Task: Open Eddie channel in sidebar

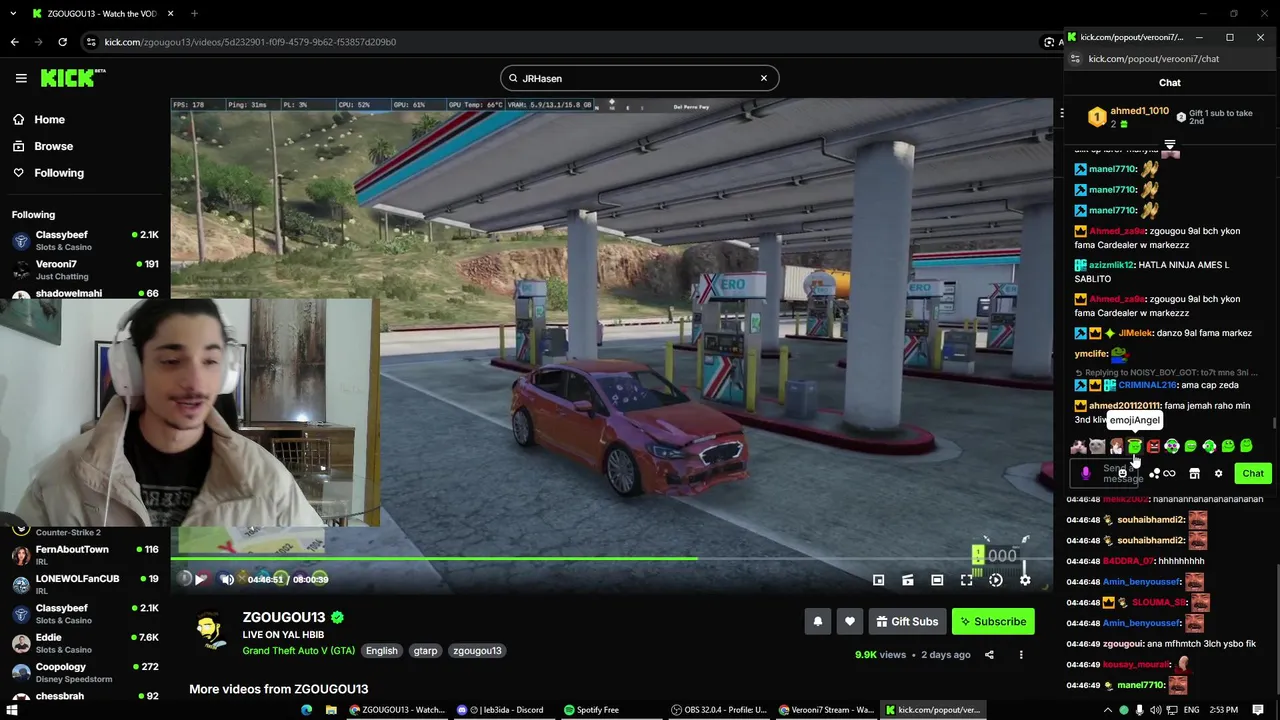Action: click(x=85, y=643)
